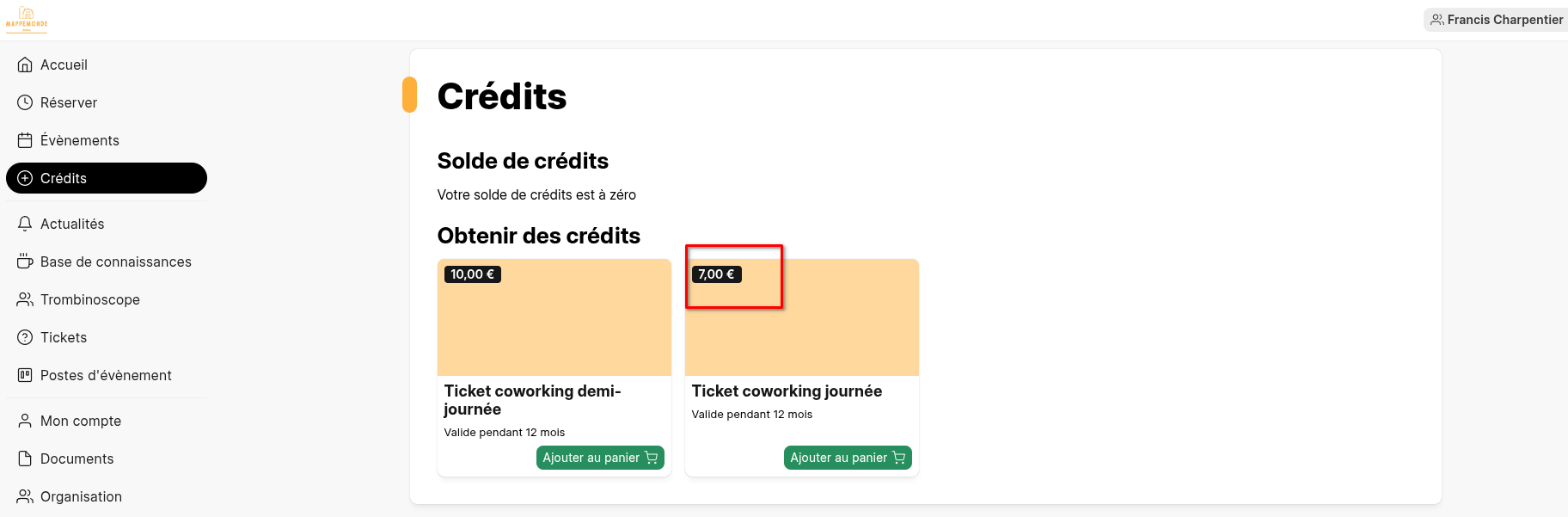
Task: Click the Trombinoscope people icon
Action: [x=25, y=299]
